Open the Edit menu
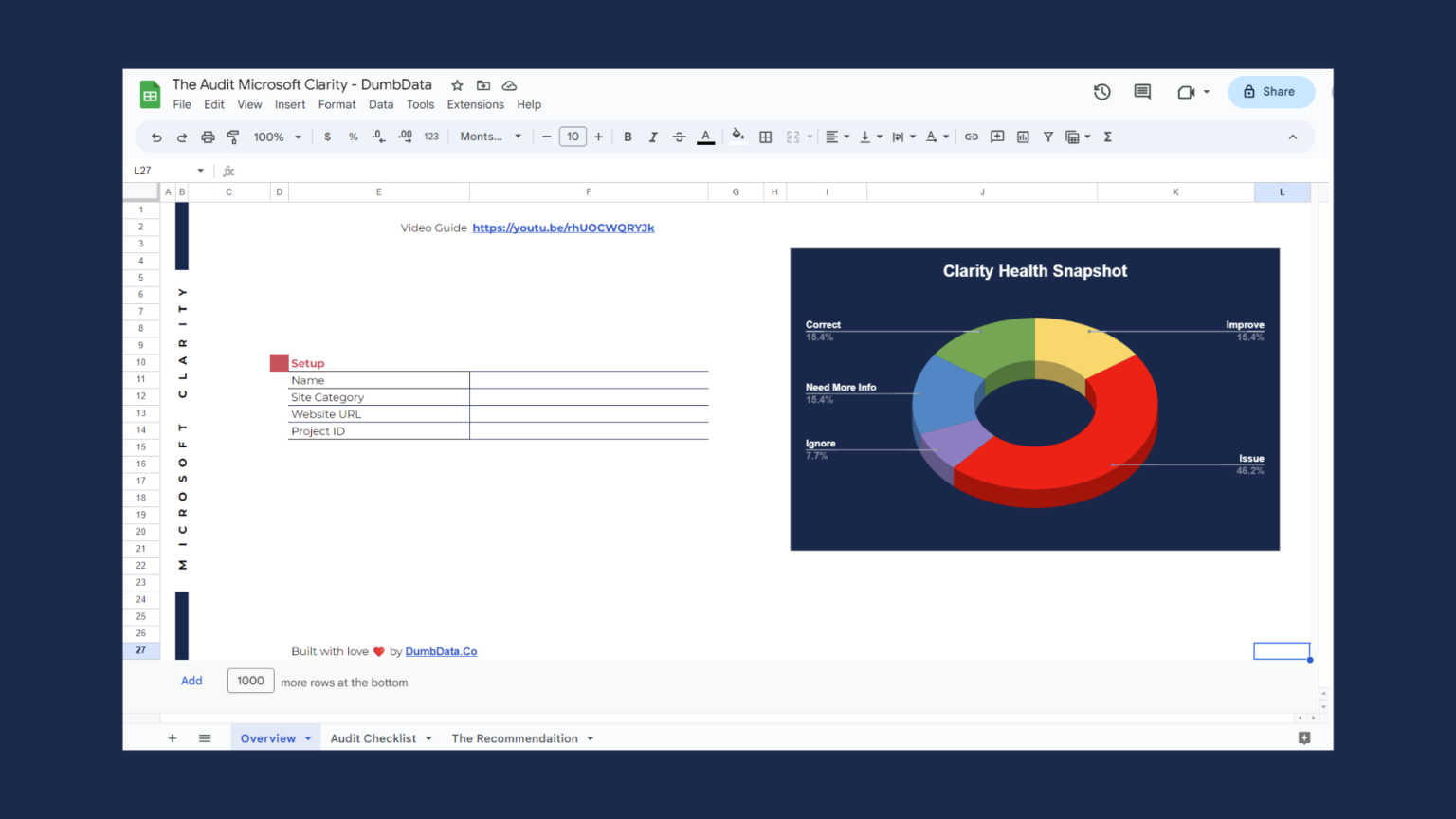The width and height of the screenshot is (1456, 819). [x=214, y=105]
